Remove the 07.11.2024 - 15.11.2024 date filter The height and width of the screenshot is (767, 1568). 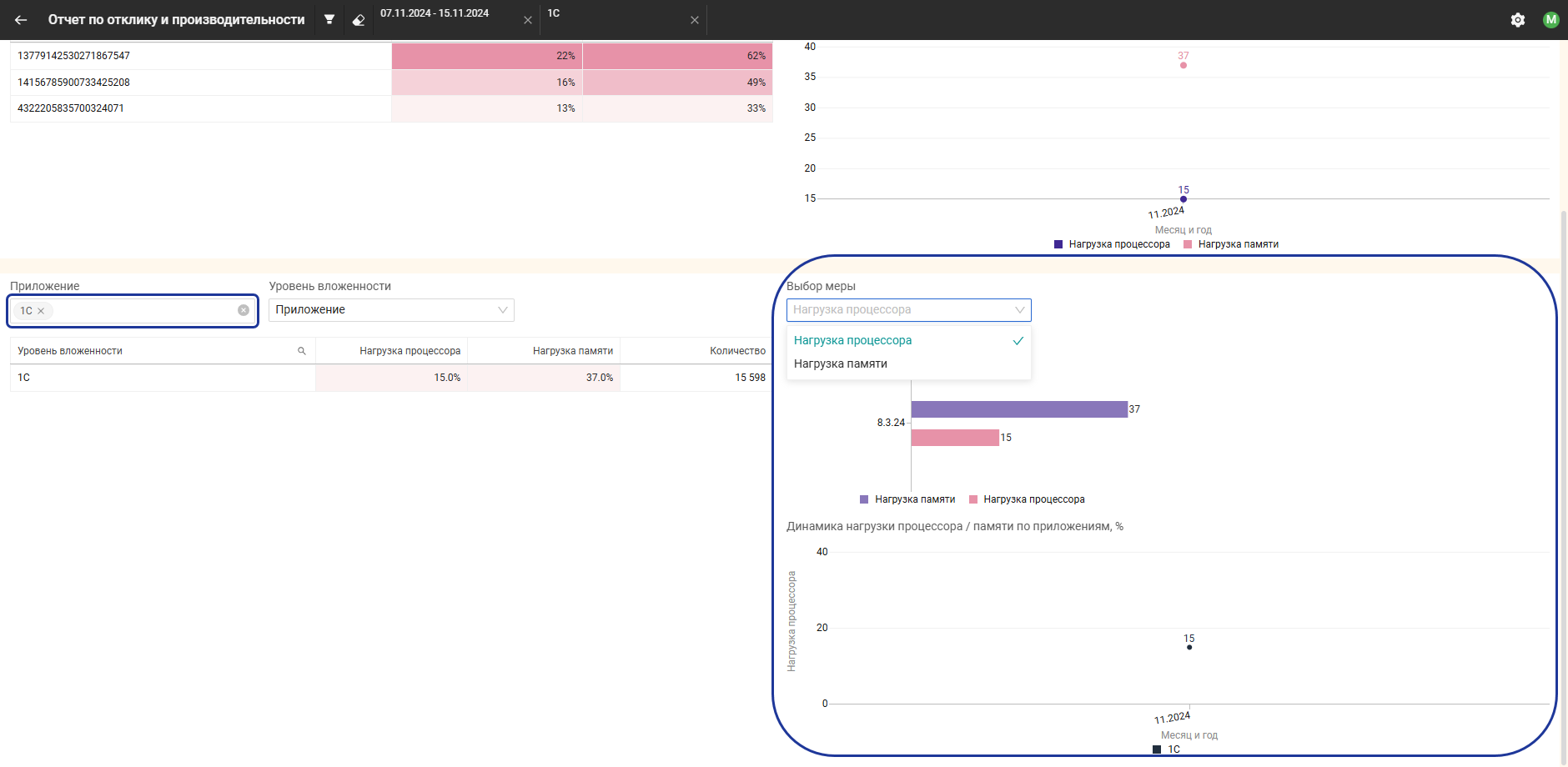coord(528,20)
